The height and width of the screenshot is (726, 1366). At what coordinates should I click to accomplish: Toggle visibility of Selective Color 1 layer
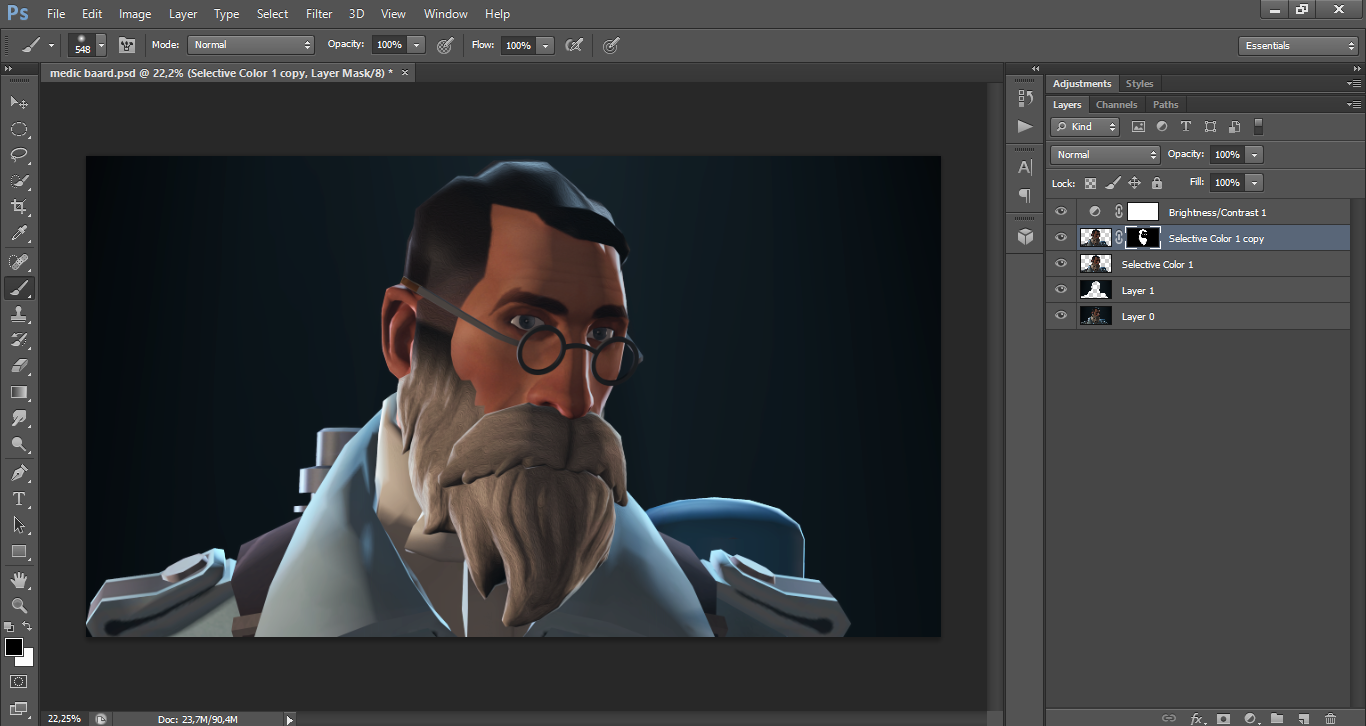(x=1061, y=264)
